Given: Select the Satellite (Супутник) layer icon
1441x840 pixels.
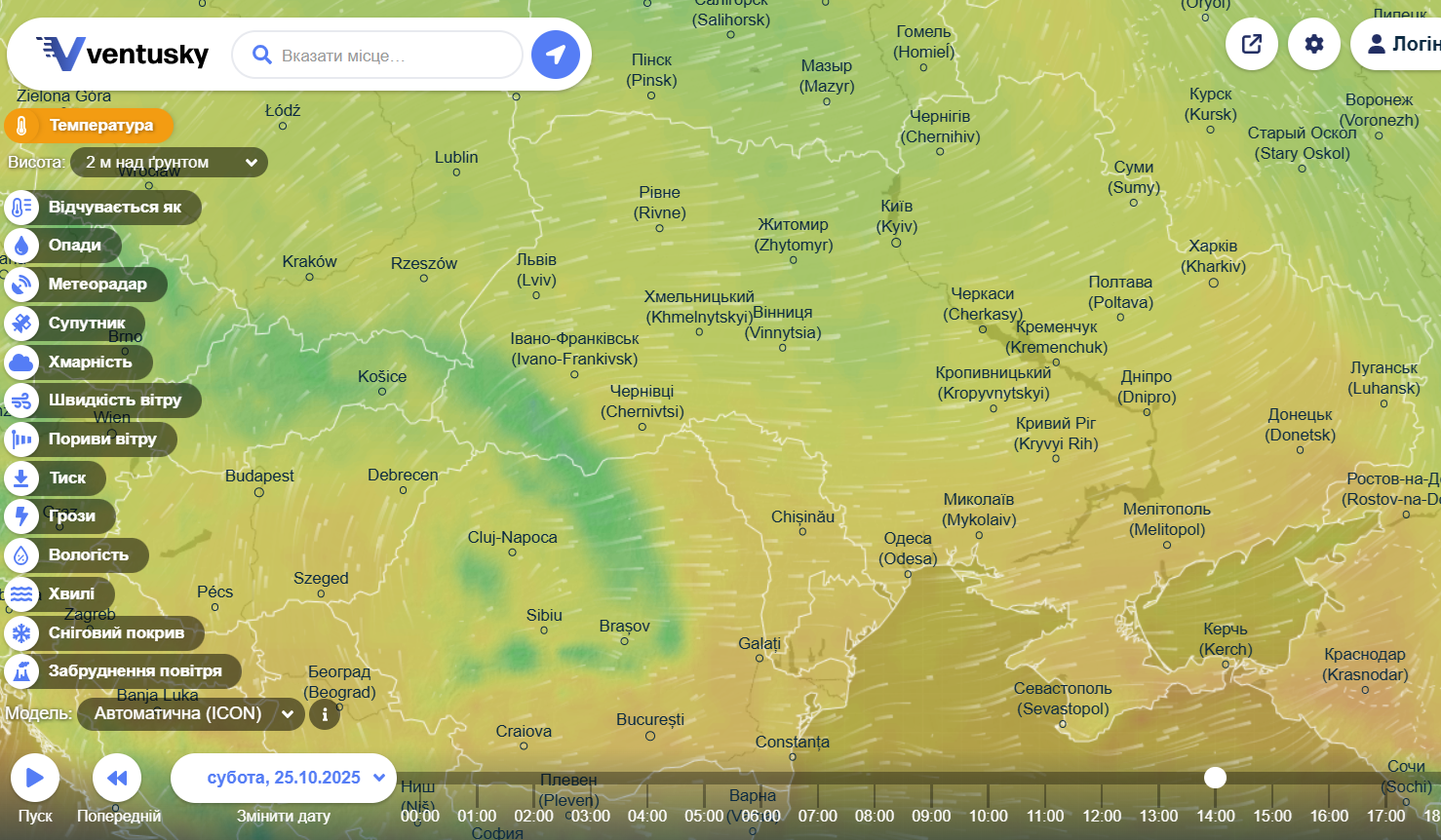Looking at the screenshot, I should [21, 323].
